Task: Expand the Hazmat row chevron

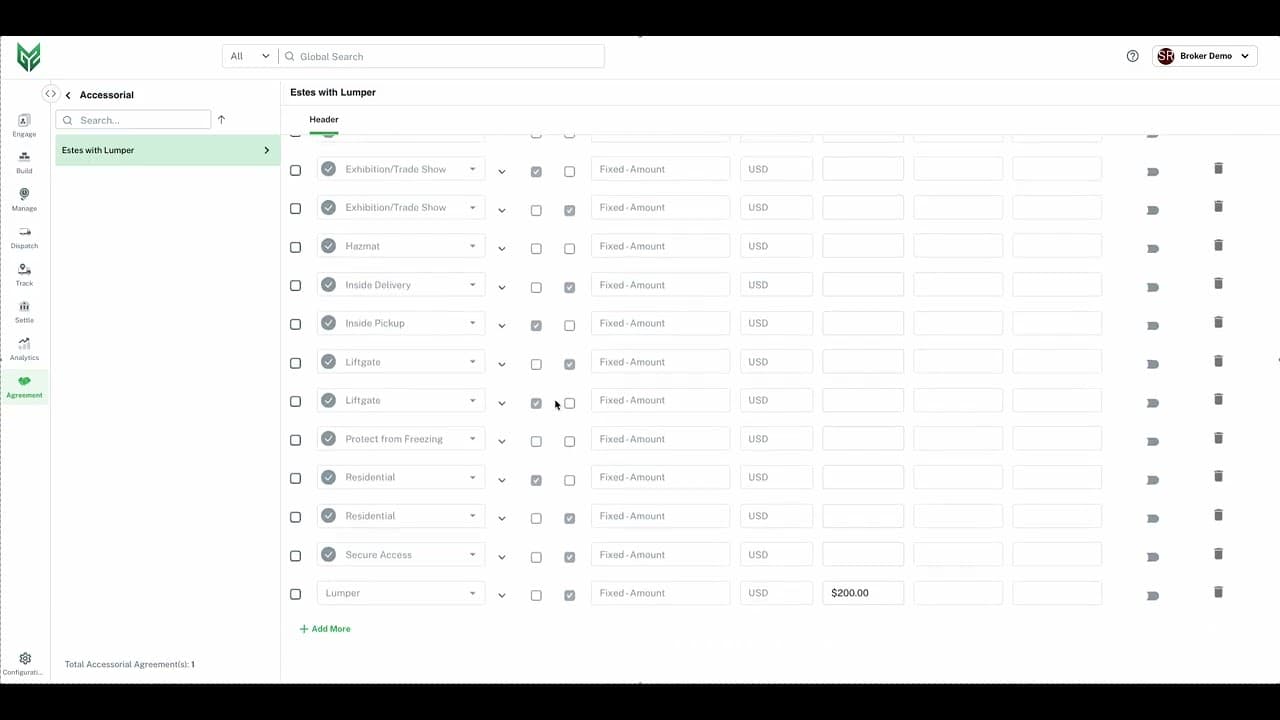Action: click(502, 249)
